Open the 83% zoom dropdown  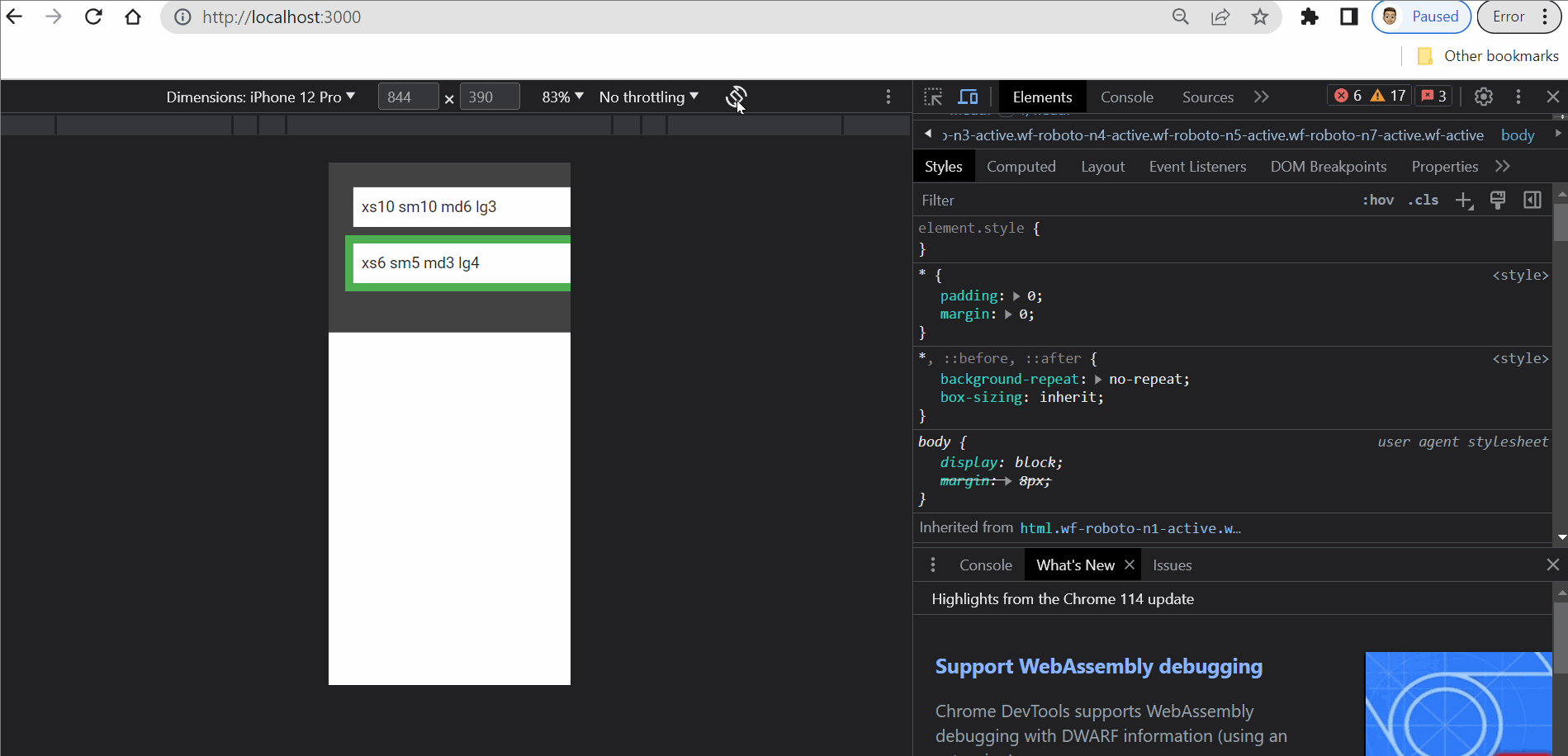[562, 97]
